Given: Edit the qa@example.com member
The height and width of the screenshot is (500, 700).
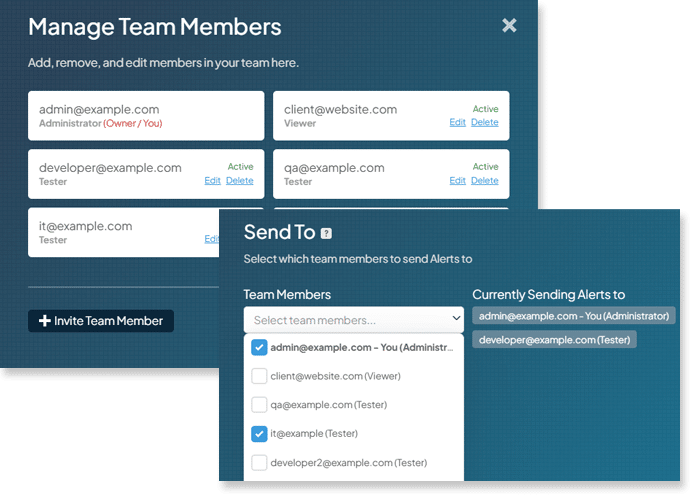Looking at the screenshot, I should point(457,180).
